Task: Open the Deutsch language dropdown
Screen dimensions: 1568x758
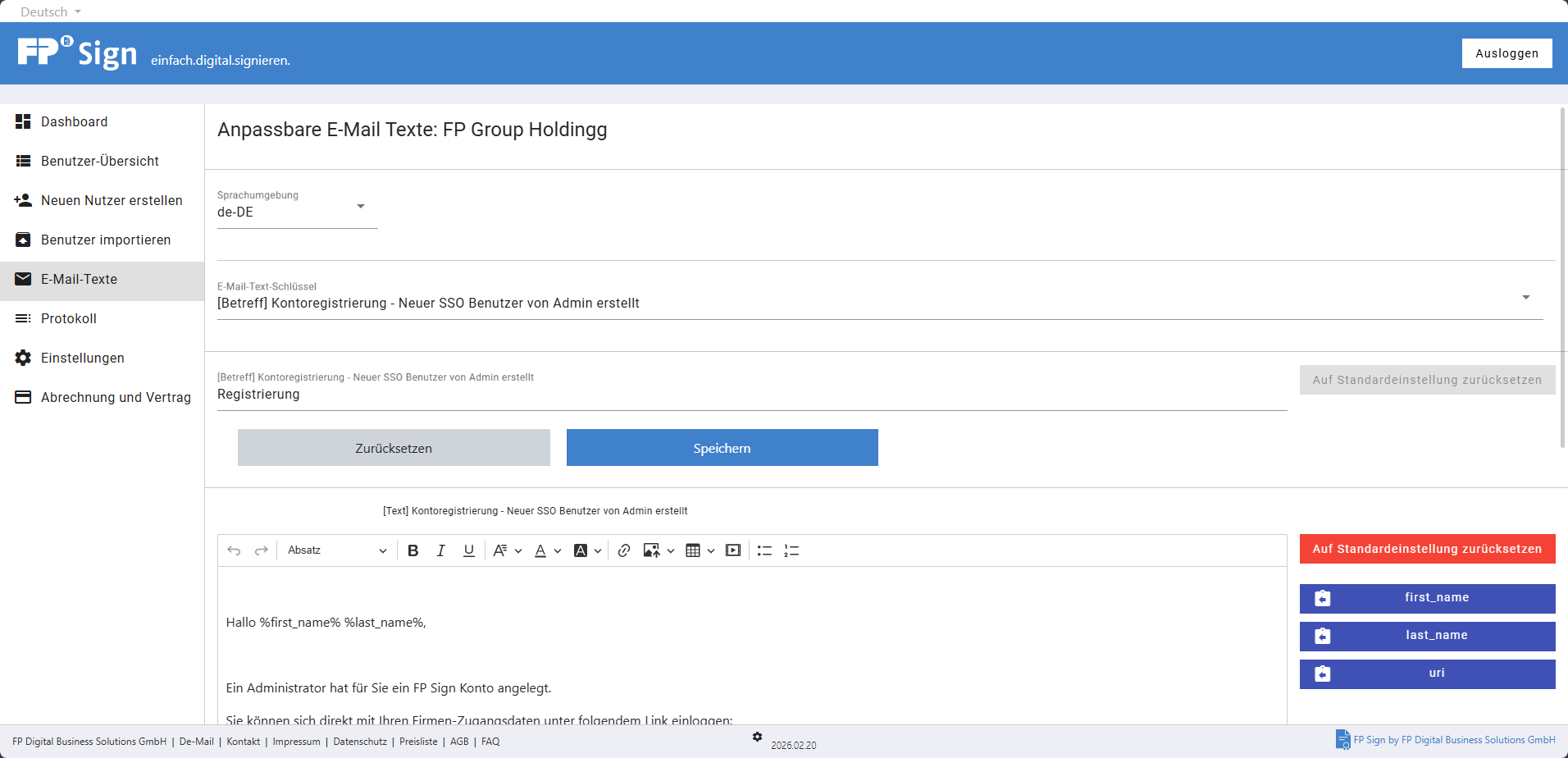Action: coord(51,11)
